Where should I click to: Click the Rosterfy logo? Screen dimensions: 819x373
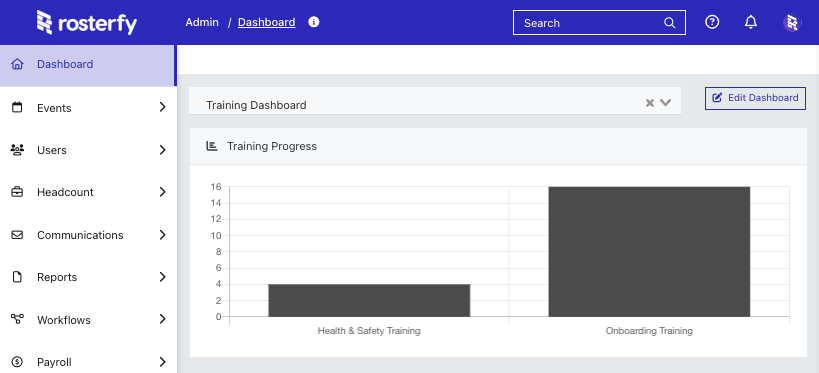87,22
